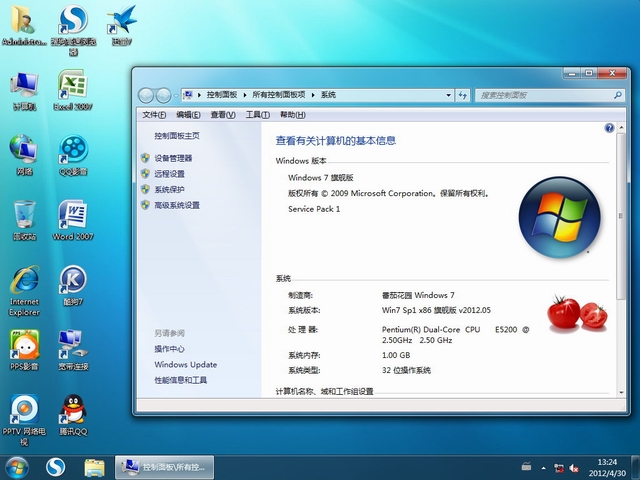
Task: Click the tray network connection icon
Action: tap(558, 468)
